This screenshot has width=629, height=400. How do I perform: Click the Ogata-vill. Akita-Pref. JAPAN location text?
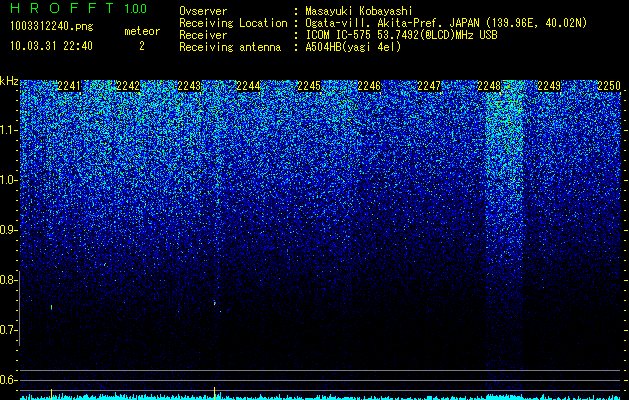[x=446, y=23]
